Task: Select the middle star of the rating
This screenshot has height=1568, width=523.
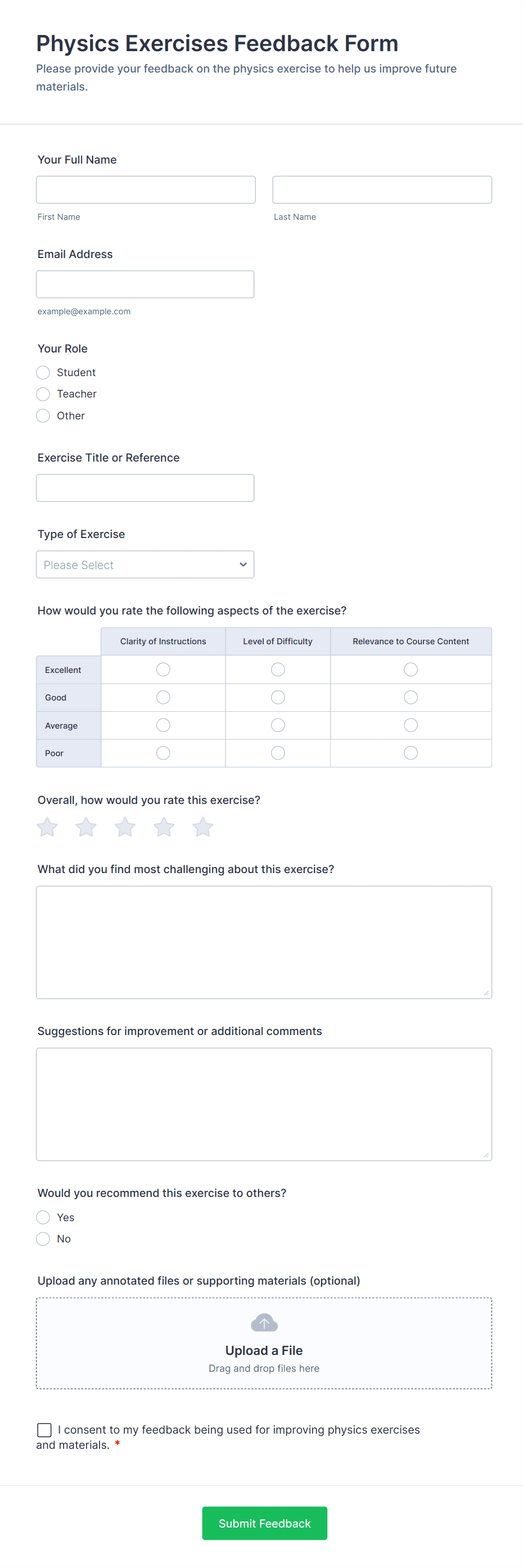Action: click(124, 826)
